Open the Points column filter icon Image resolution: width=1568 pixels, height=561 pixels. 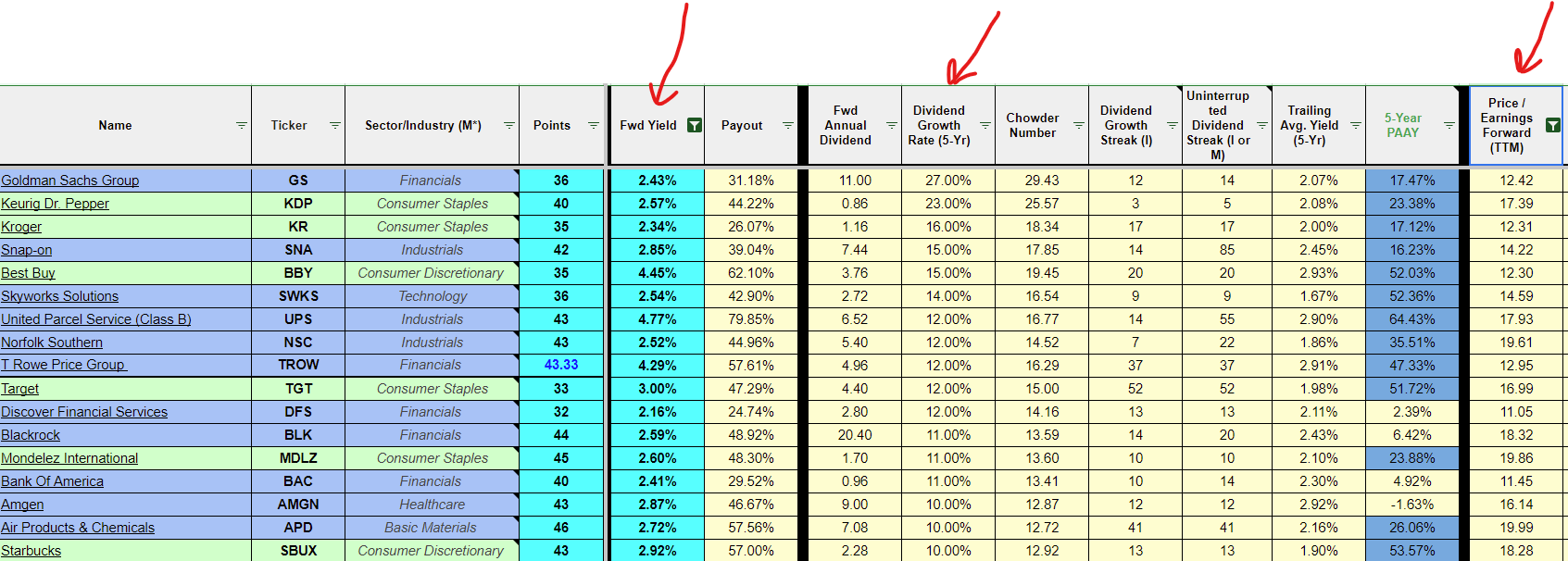click(x=593, y=125)
